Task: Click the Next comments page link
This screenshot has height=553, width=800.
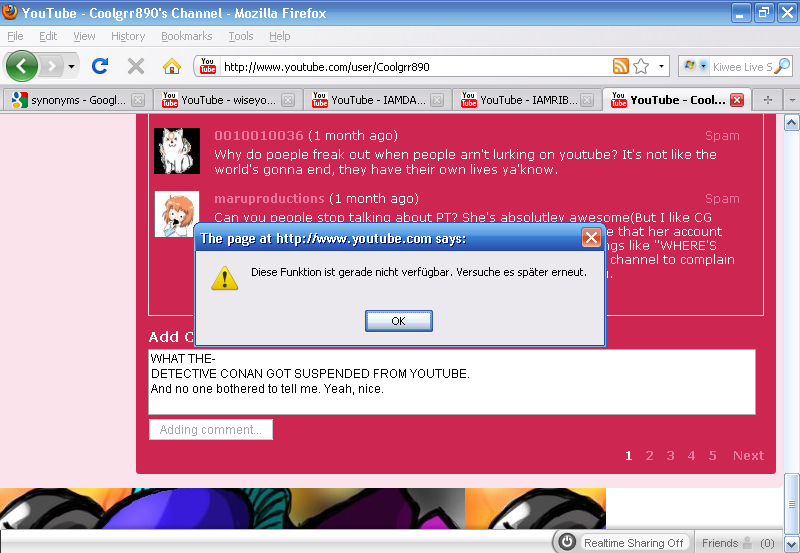Action: [748, 456]
